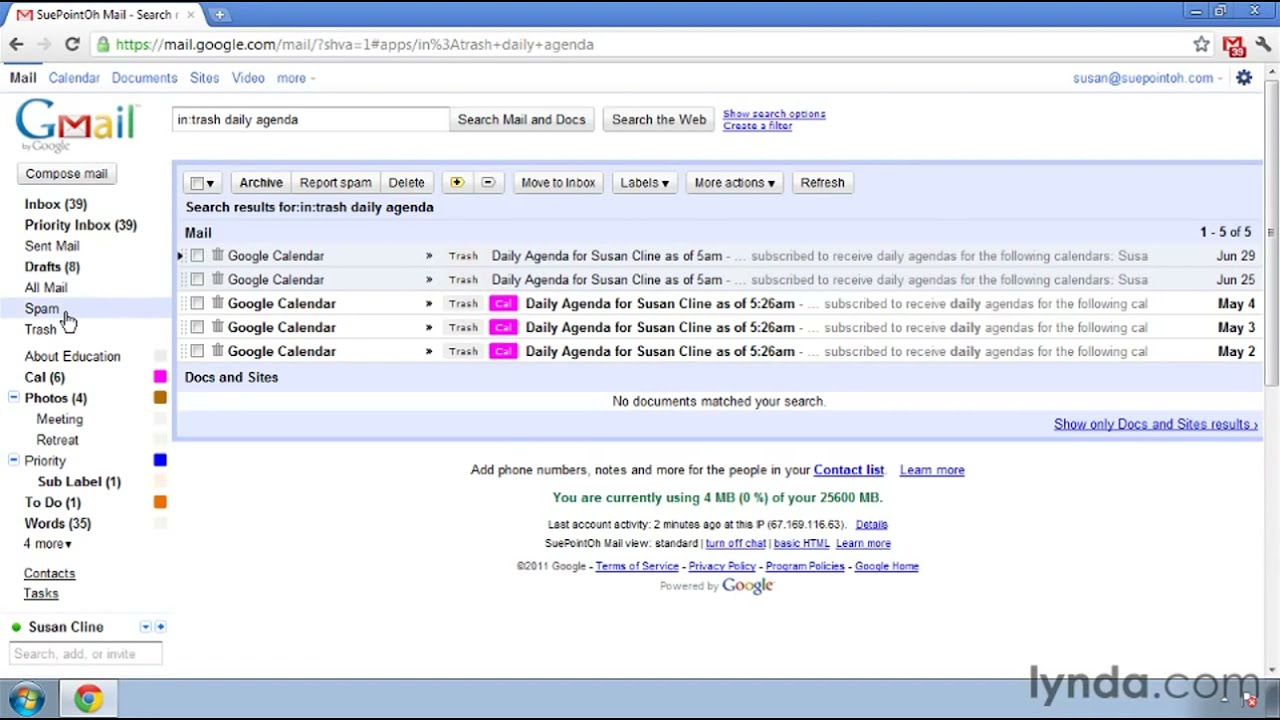Viewport: 1280px width, 720px height.
Task: Tick the checkbox for the May 3 email
Action: point(197,328)
